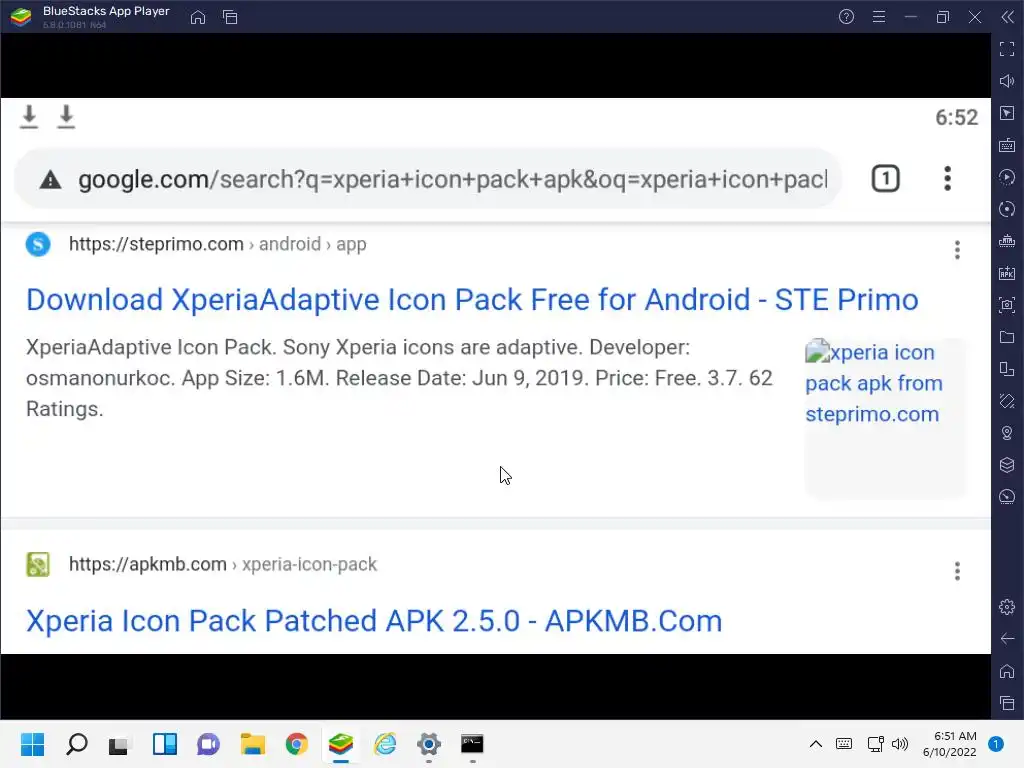Open the Windows Start menu
This screenshot has height=768, width=1024.
click(x=32, y=744)
